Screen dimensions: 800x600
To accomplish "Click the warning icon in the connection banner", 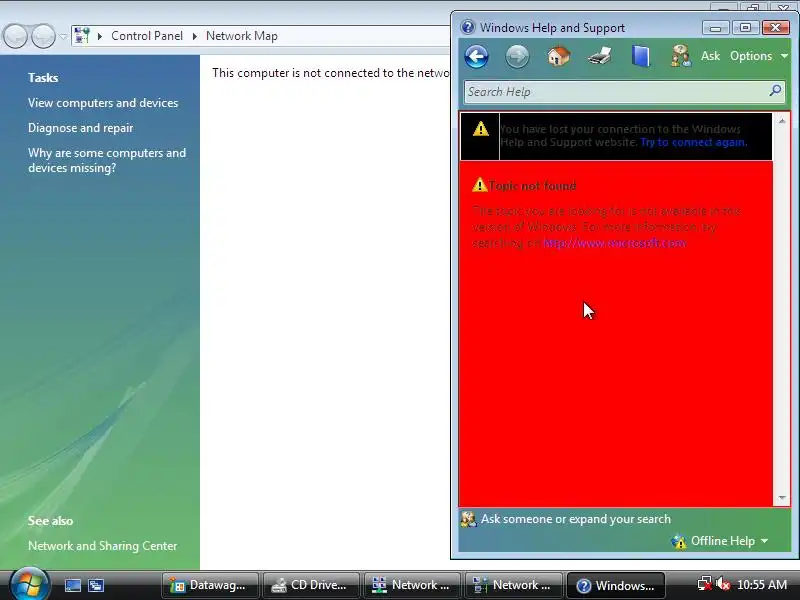I will click(481, 129).
